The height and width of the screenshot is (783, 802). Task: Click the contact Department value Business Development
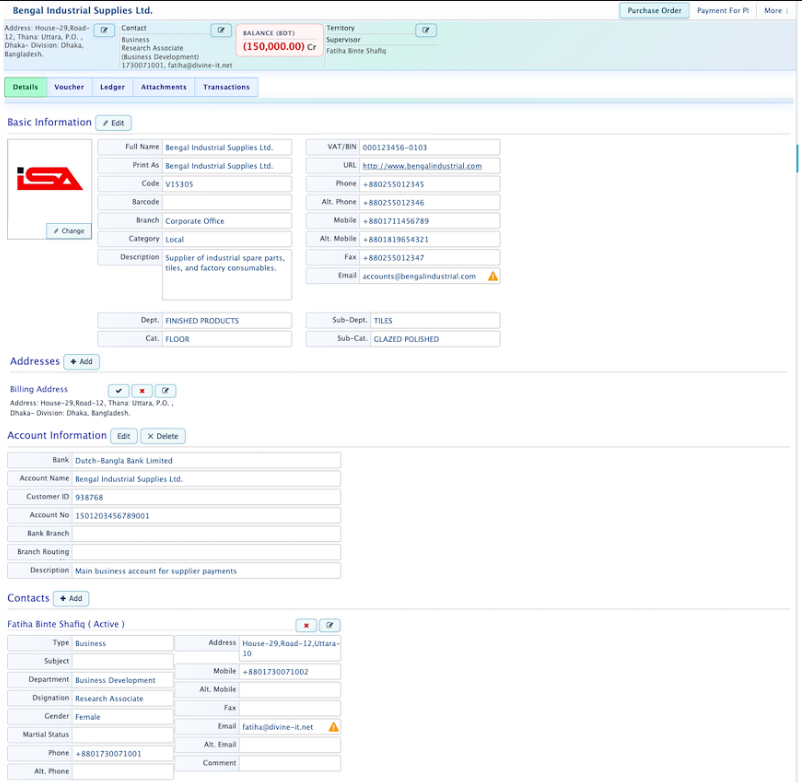(x=123, y=680)
